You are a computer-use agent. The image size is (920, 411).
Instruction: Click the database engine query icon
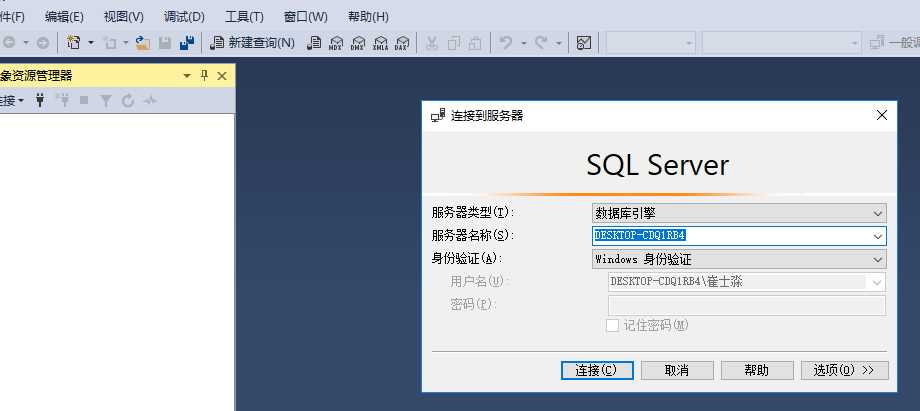pos(314,43)
